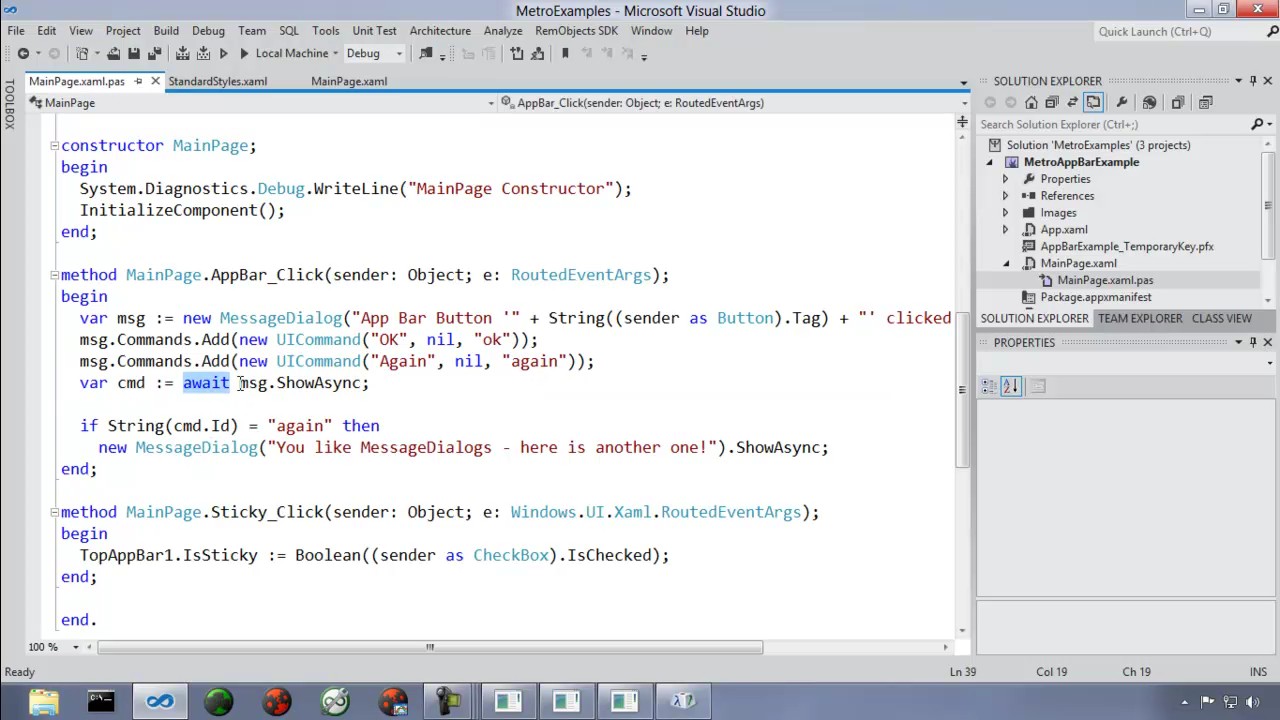Collapse the constructor MainPage code block
This screenshot has width=1280, height=720.
pyautogui.click(x=54, y=146)
